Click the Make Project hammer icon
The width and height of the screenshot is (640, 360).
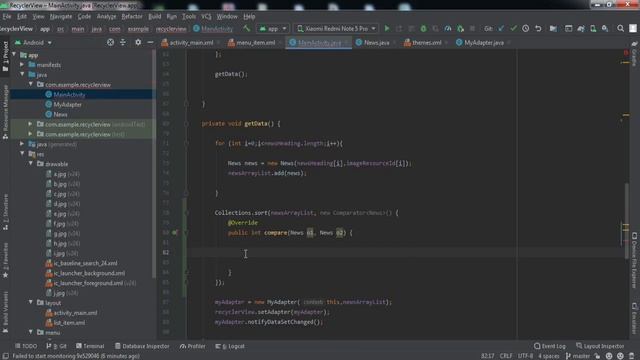tap(247, 29)
